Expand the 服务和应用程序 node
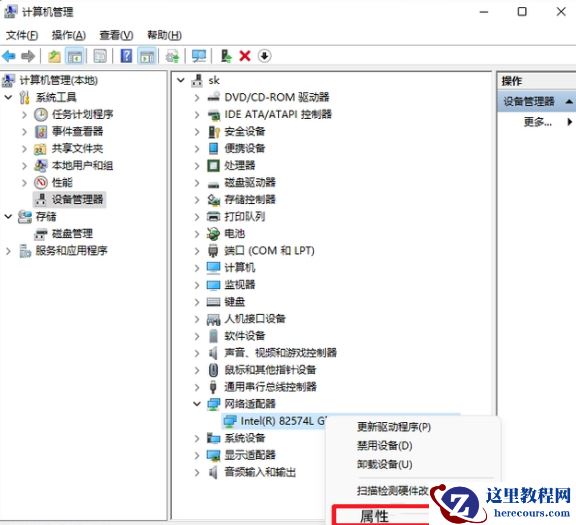 (x=8, y=251)
